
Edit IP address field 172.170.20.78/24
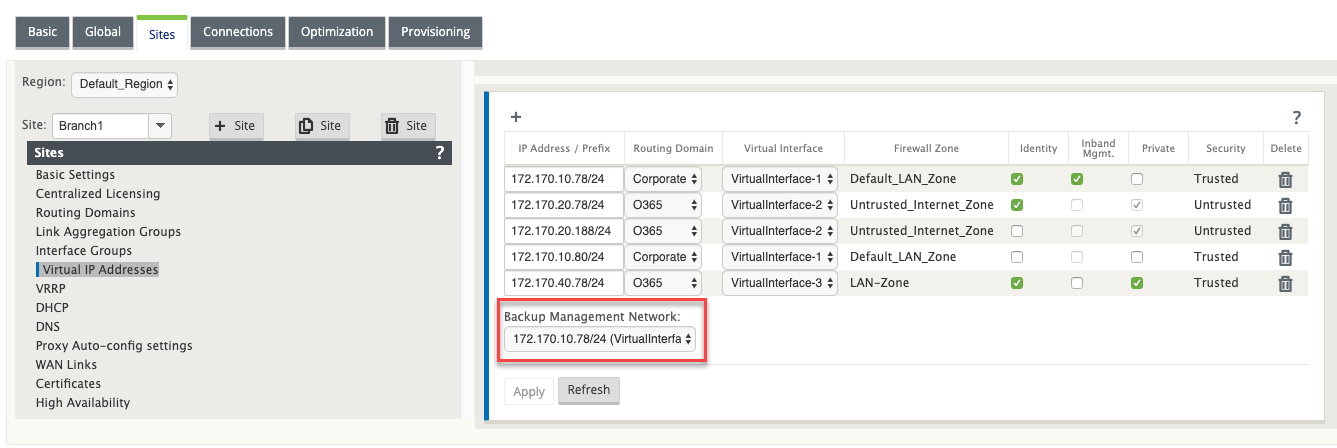[x=563, y=205]
